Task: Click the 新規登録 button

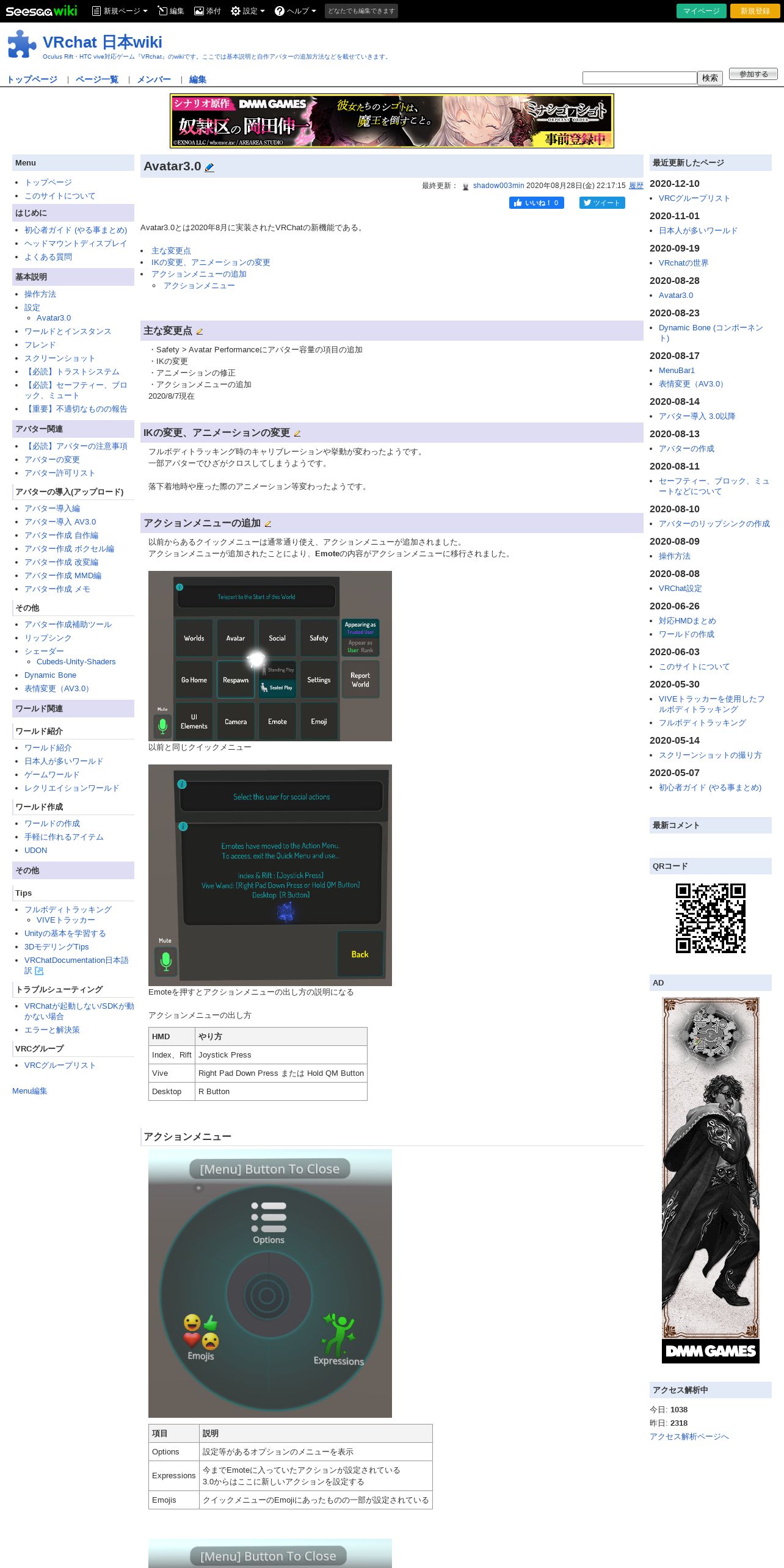Action: [755, 11]
